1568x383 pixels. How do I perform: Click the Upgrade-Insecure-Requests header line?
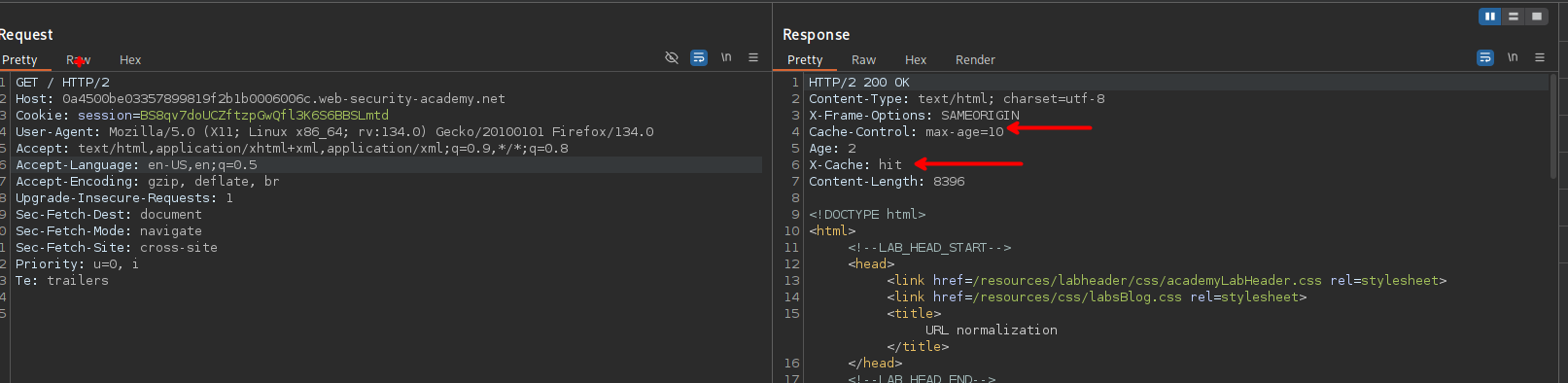(124, 198)
